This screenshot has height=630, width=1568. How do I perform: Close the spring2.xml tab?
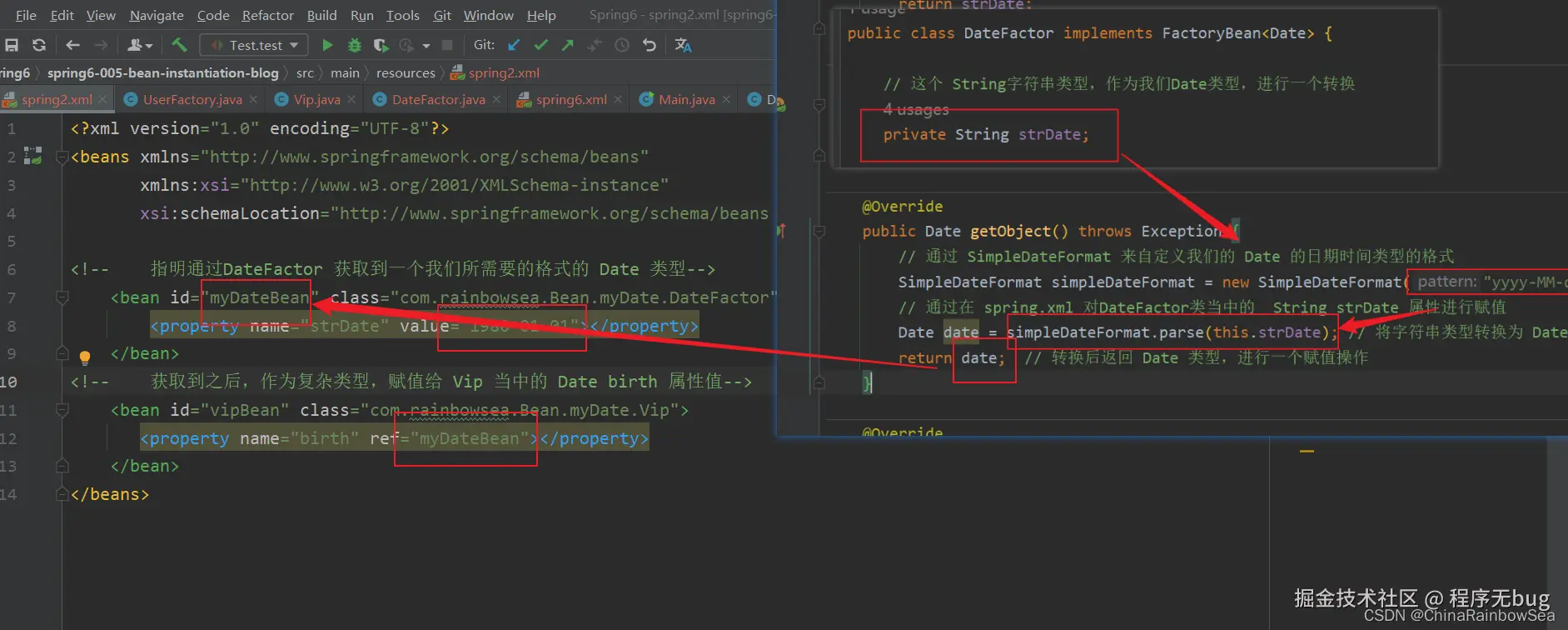(x=103, y=99)
